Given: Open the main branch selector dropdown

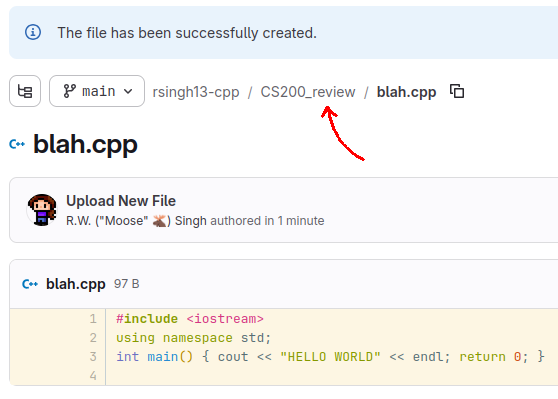Looking at the screenshot, I should (97, 91).
